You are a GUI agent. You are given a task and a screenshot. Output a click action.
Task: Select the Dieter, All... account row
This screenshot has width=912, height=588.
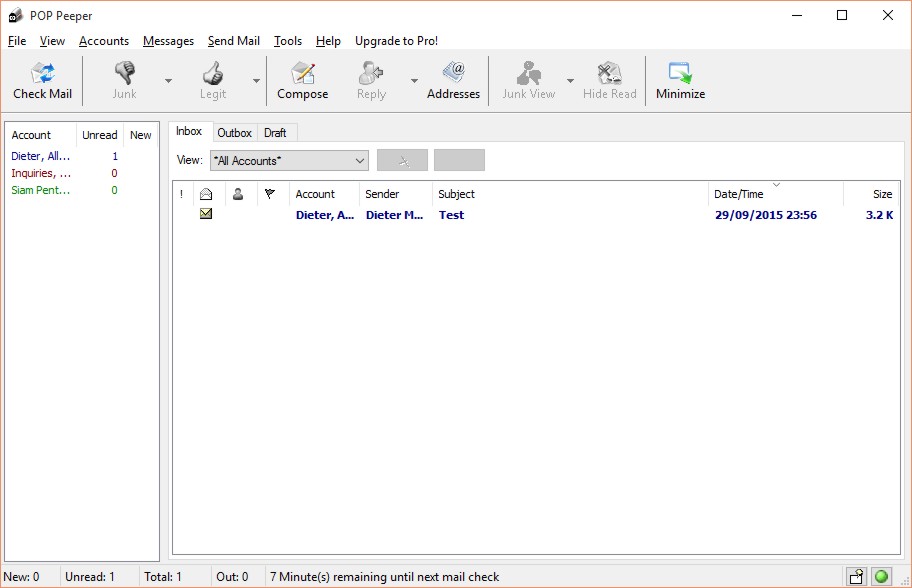(x=81, y=156)
